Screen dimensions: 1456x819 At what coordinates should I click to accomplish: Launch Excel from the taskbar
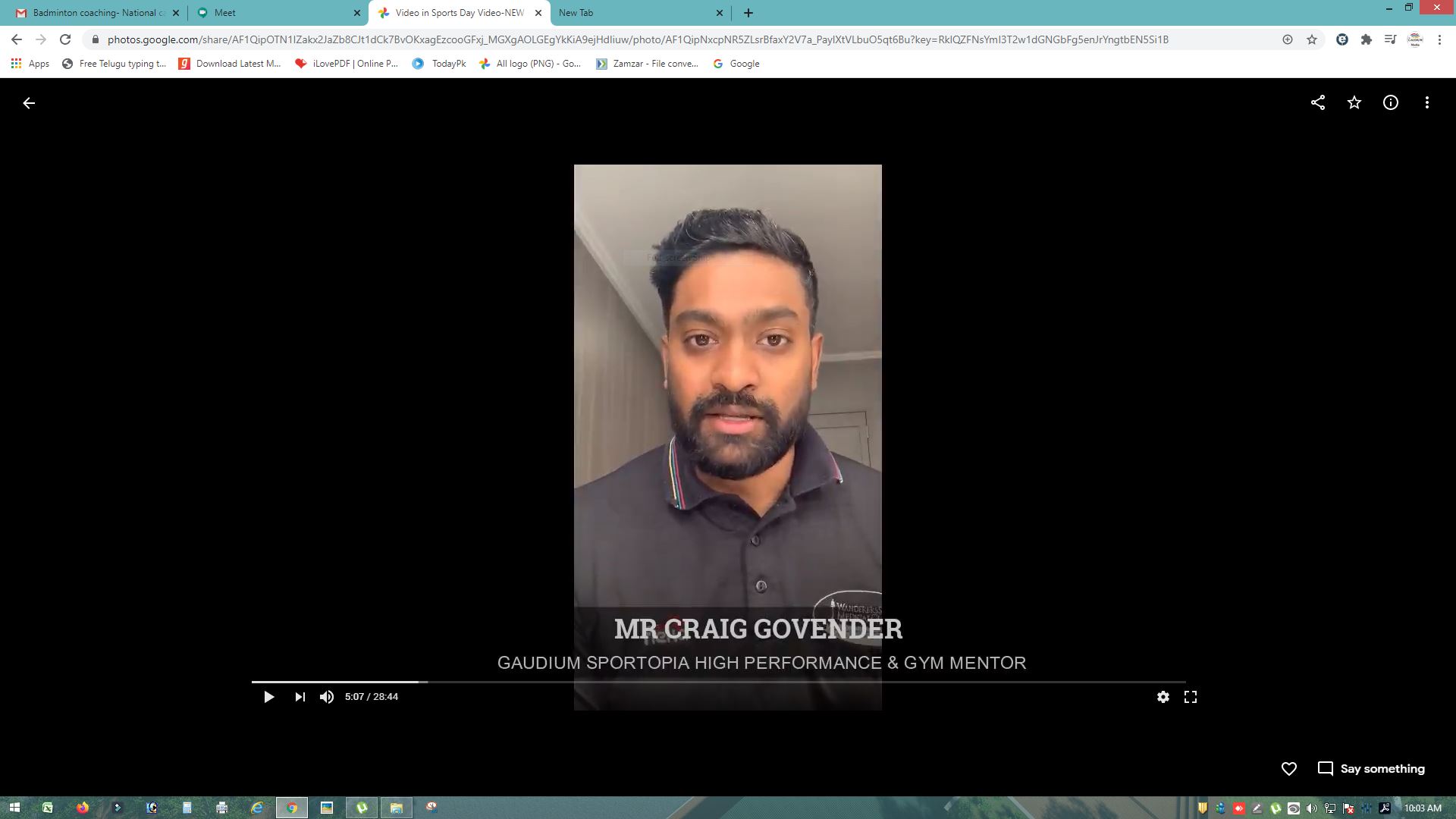(48, 808)
